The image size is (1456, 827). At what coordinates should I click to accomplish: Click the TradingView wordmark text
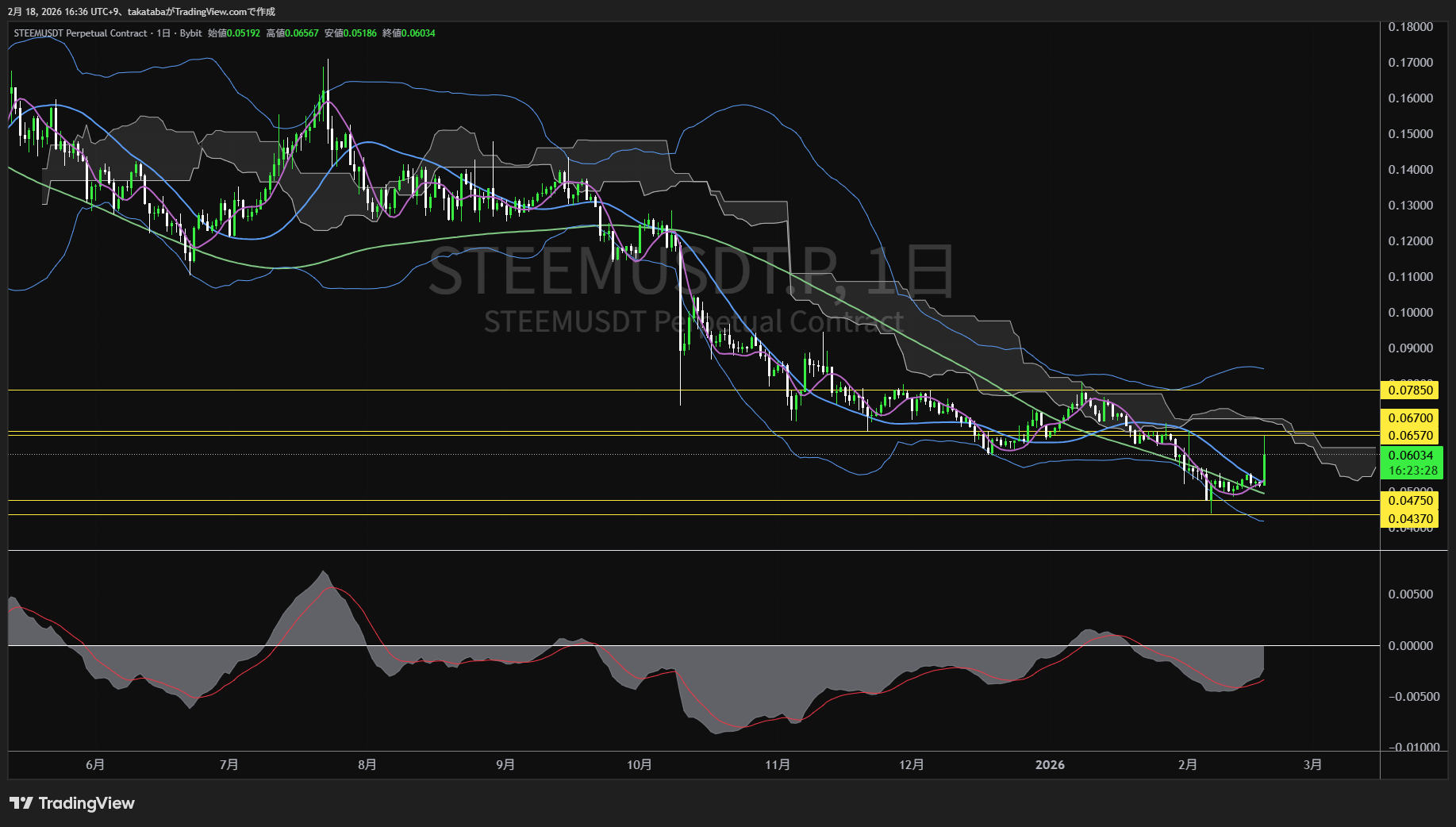click(86, 803)
